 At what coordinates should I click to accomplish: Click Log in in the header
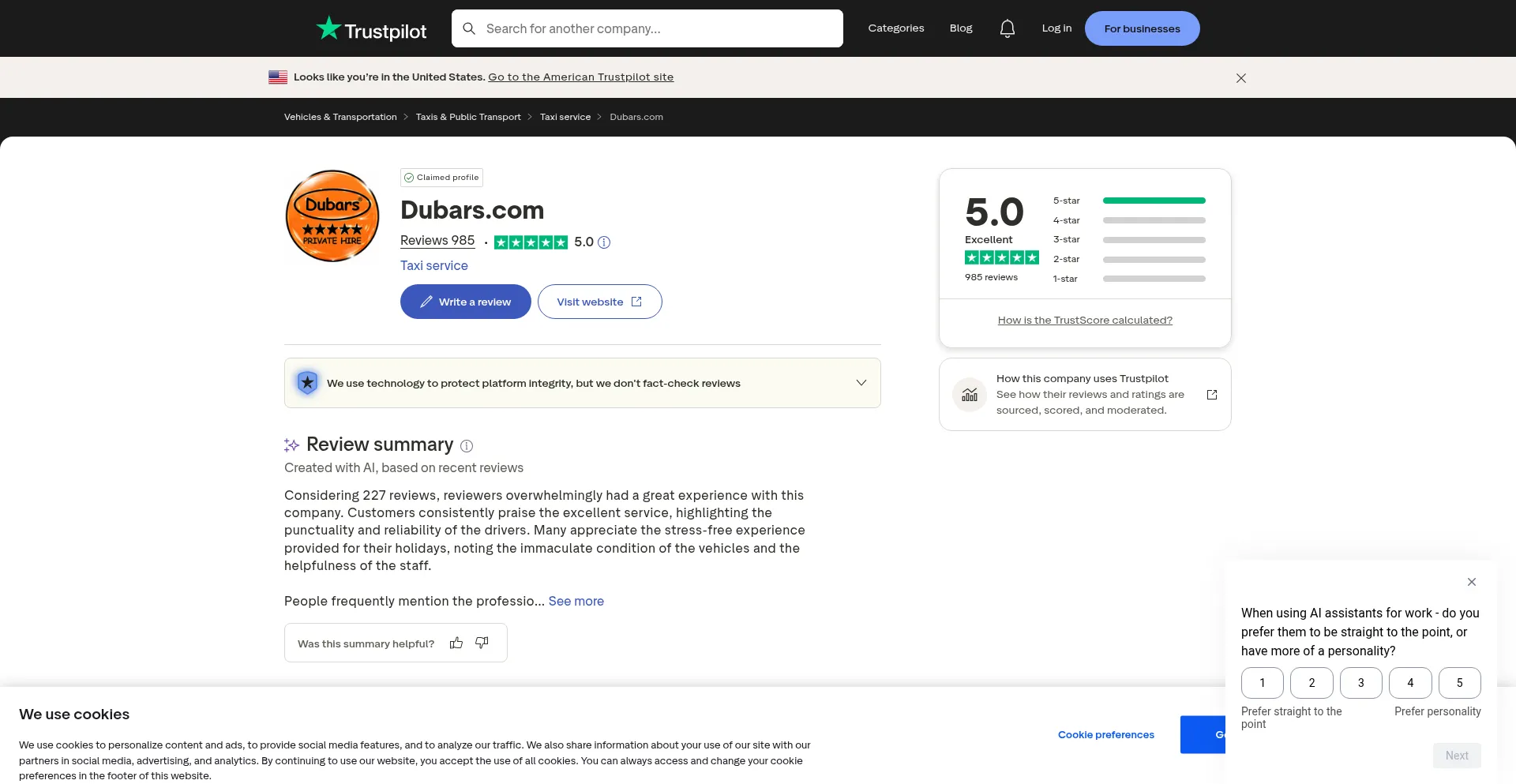[1056, 28]
